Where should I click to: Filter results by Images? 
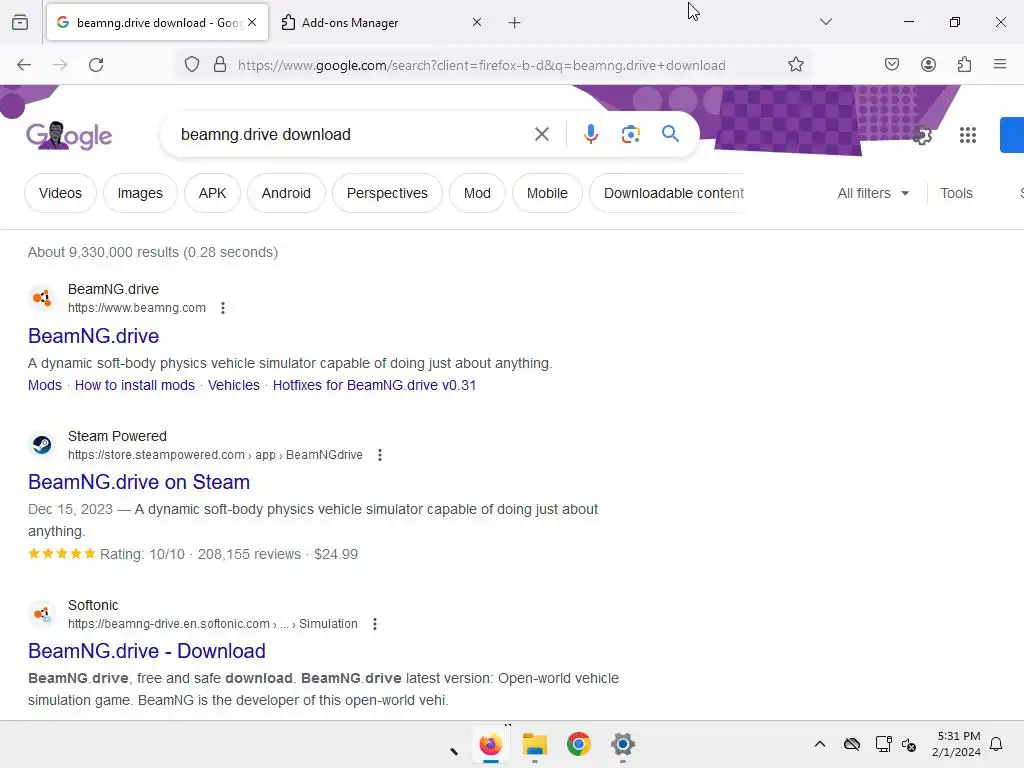(x=140, y=193)
